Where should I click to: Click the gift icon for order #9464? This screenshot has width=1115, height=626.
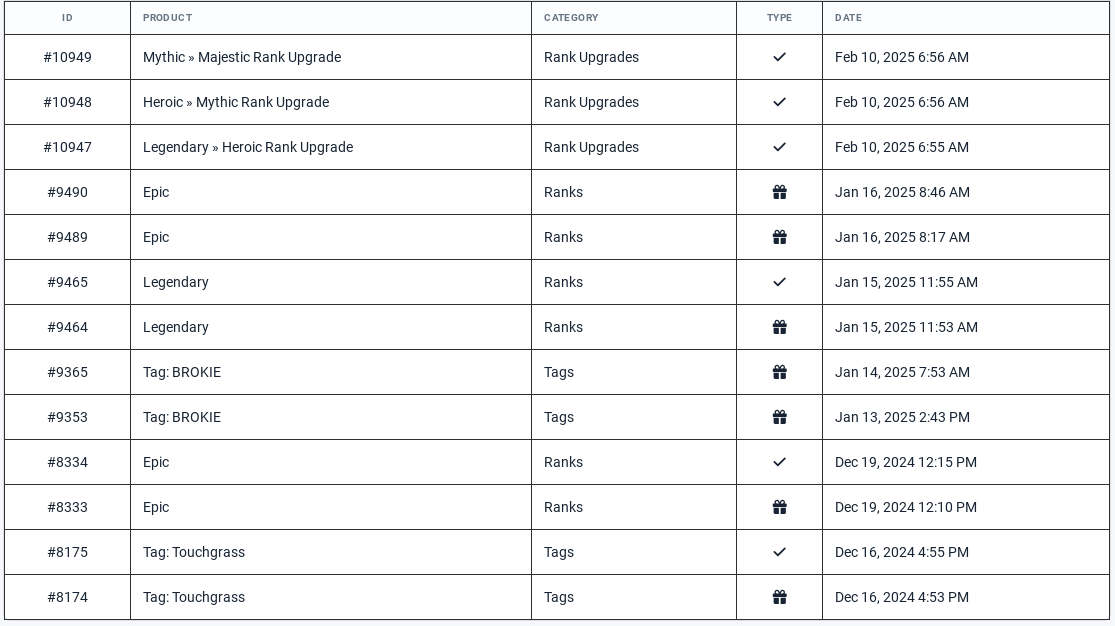tap(779, 327)
